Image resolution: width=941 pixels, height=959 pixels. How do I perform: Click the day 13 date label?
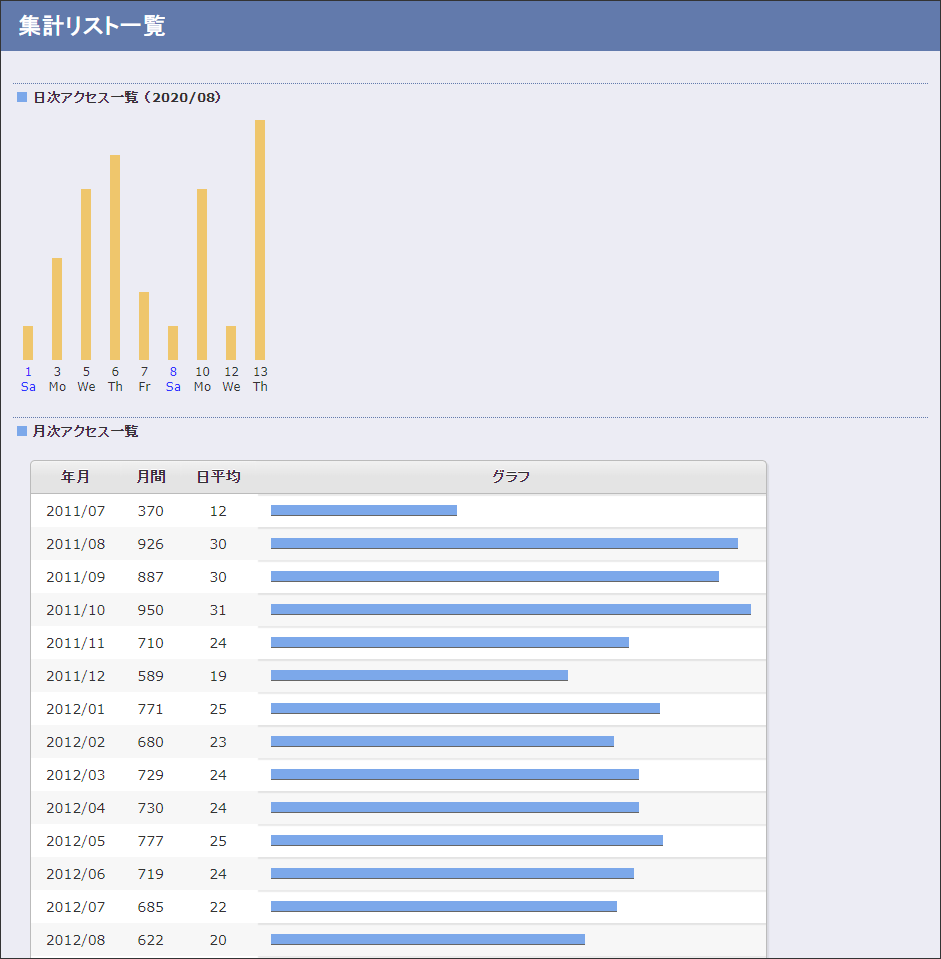coord(260,372)
